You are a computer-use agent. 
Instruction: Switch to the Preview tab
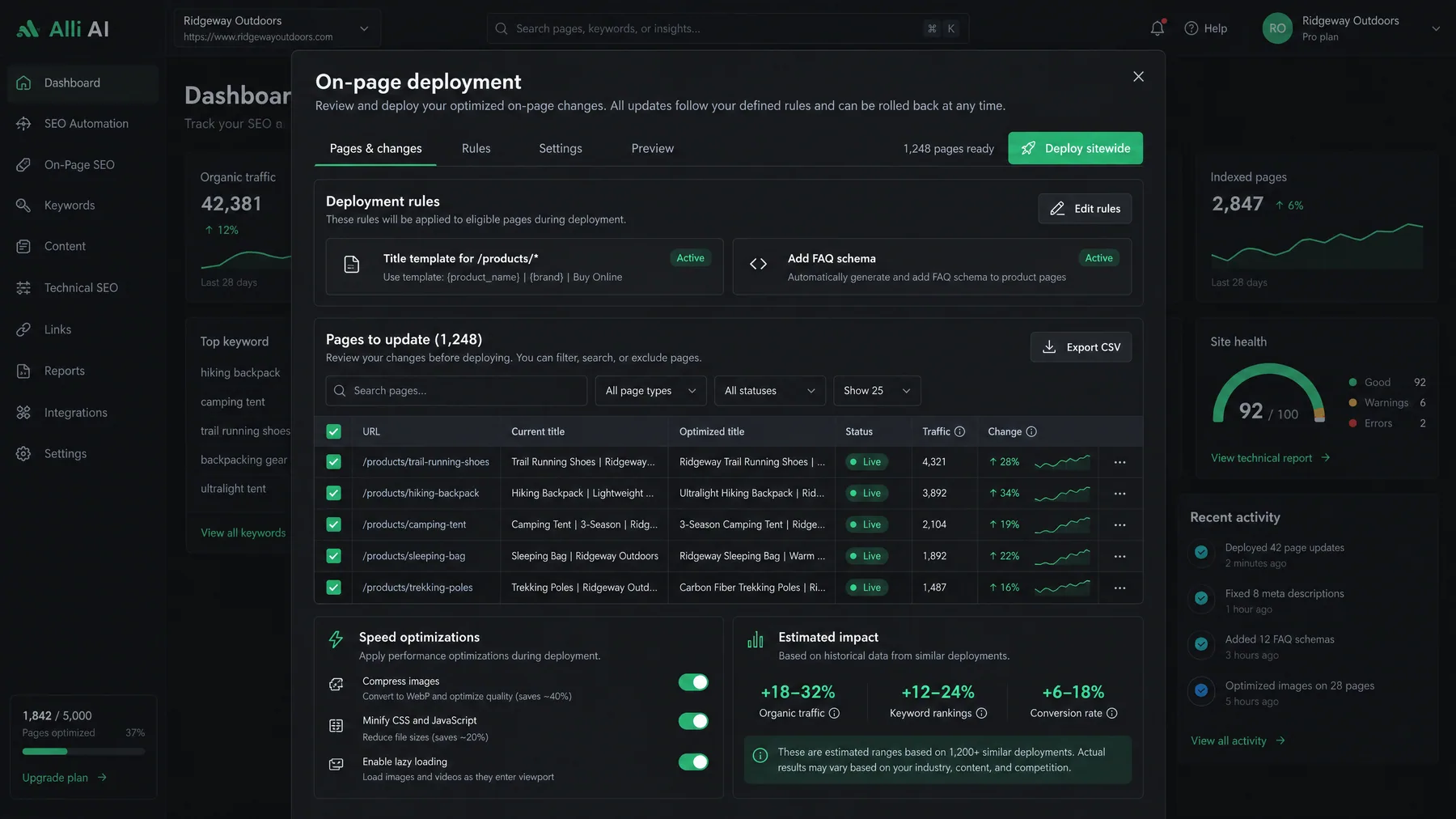coord(653,149)
